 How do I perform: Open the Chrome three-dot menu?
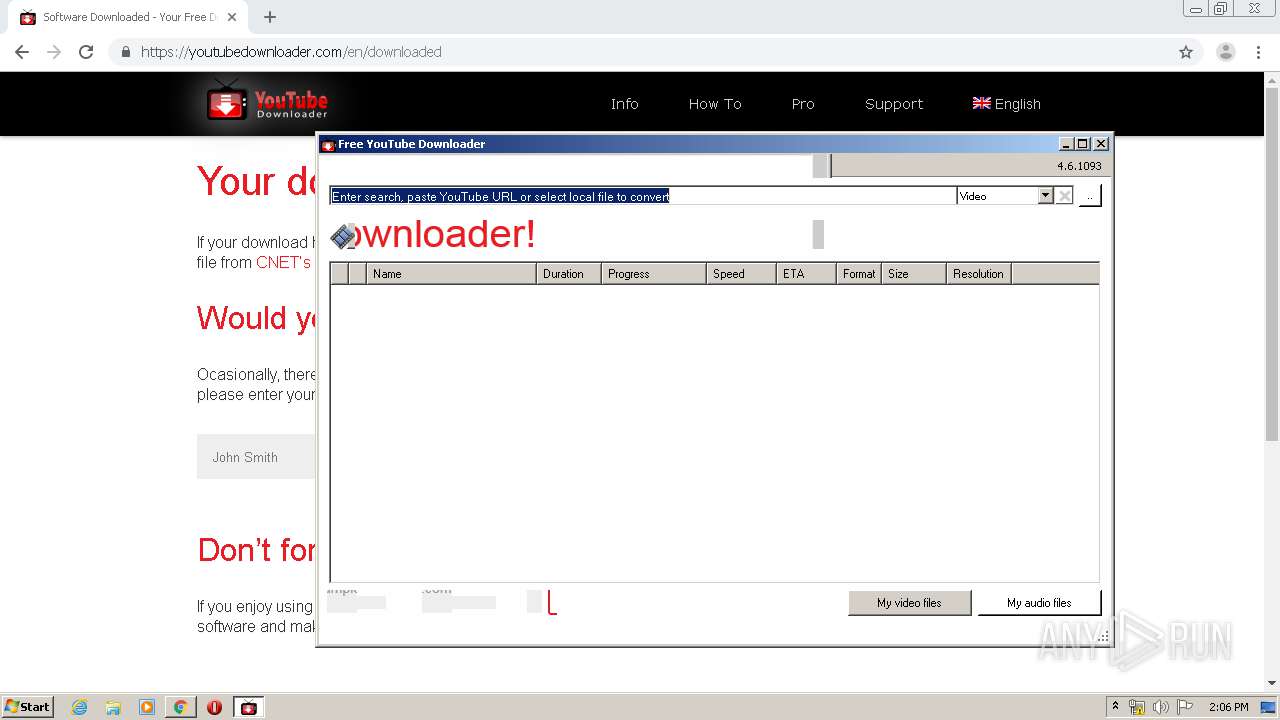point(1259,52)
